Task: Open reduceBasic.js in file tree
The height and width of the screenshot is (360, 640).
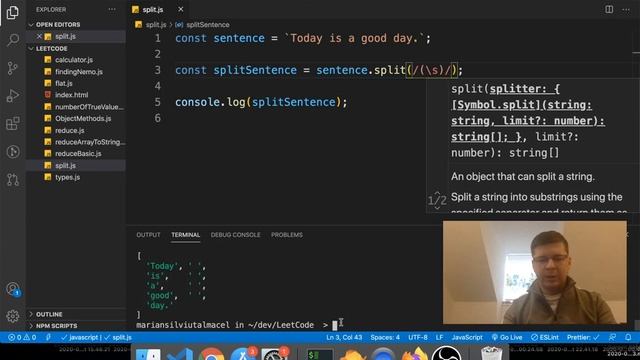Action: pyautogui.click(x=76, y=154)
